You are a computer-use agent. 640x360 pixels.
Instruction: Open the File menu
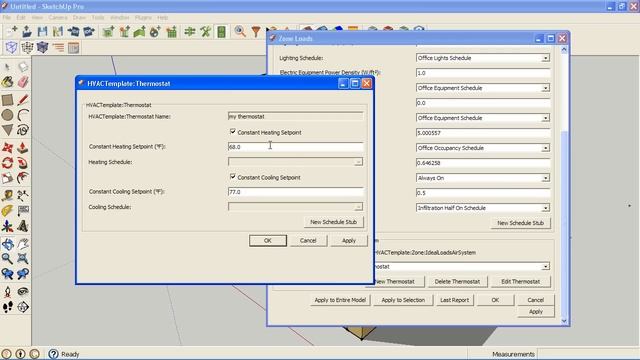7,18
